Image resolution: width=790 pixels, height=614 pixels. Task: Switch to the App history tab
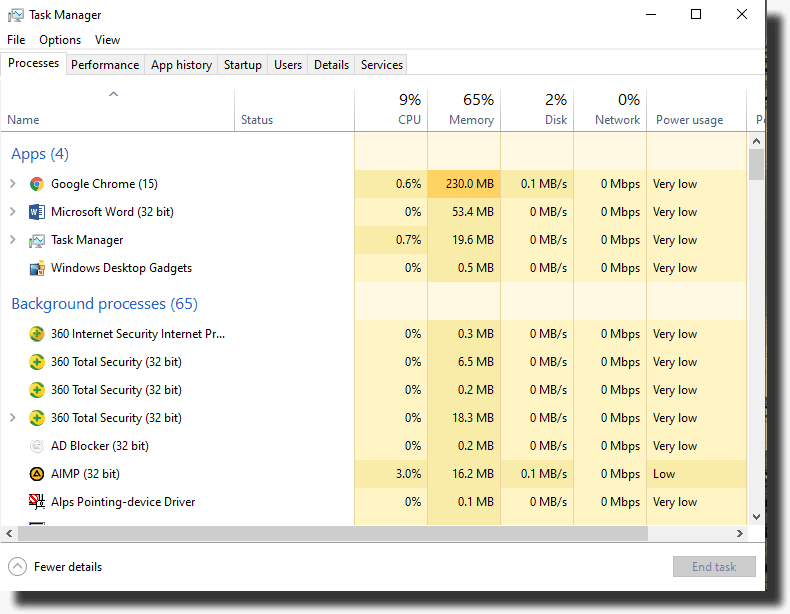point(181,65)
